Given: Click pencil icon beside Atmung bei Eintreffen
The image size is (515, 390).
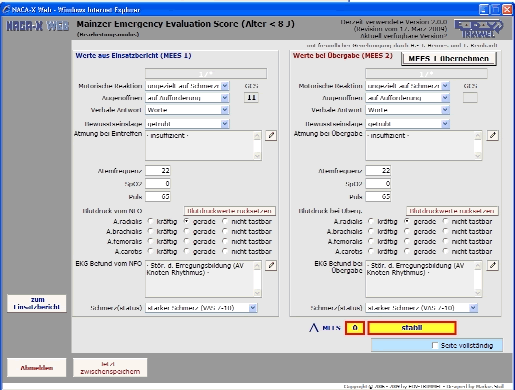Looking at the screenshot, I should [271, 136].
